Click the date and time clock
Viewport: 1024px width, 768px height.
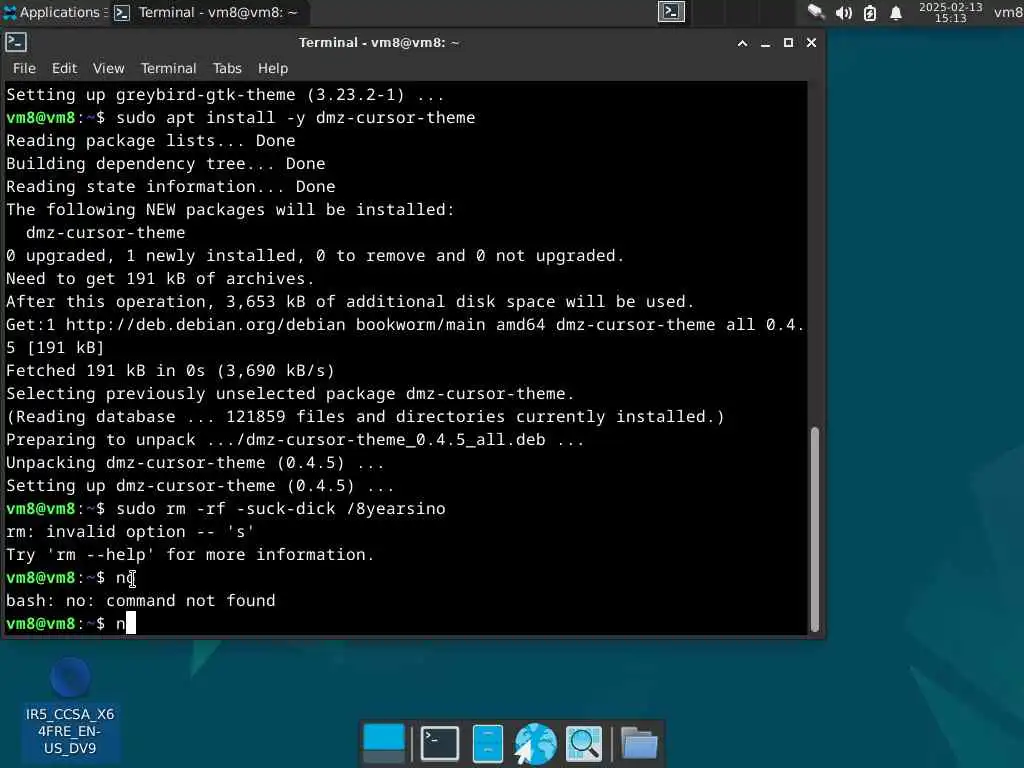(950, 12)
